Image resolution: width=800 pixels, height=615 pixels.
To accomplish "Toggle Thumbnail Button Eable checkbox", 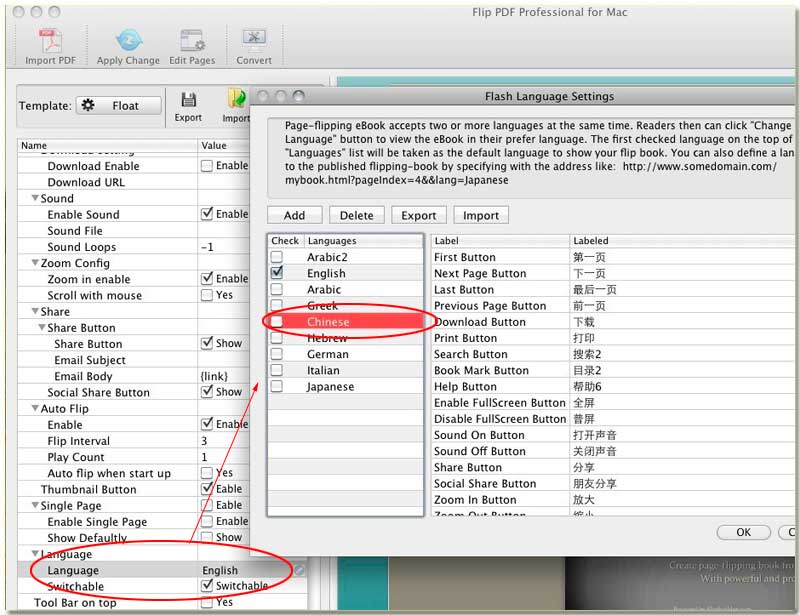I will [207, 488].
